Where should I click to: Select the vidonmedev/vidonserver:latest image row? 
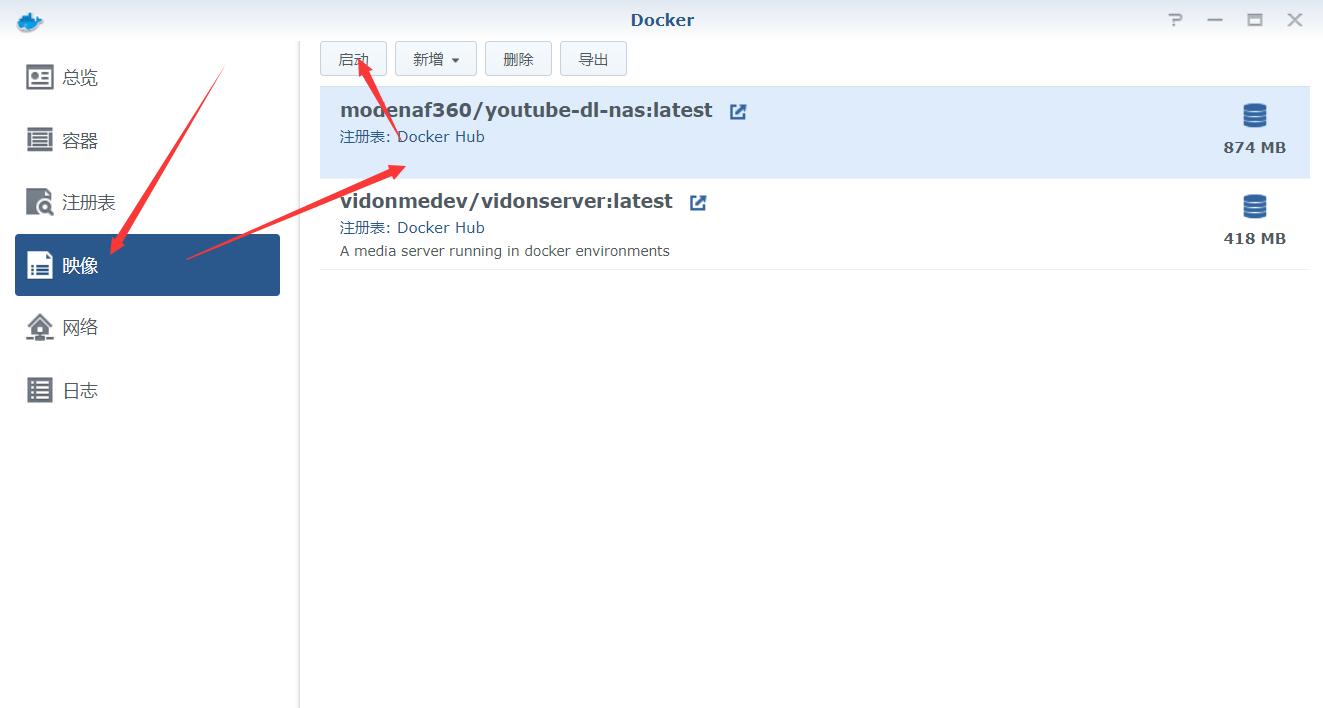tap(815, 224)
